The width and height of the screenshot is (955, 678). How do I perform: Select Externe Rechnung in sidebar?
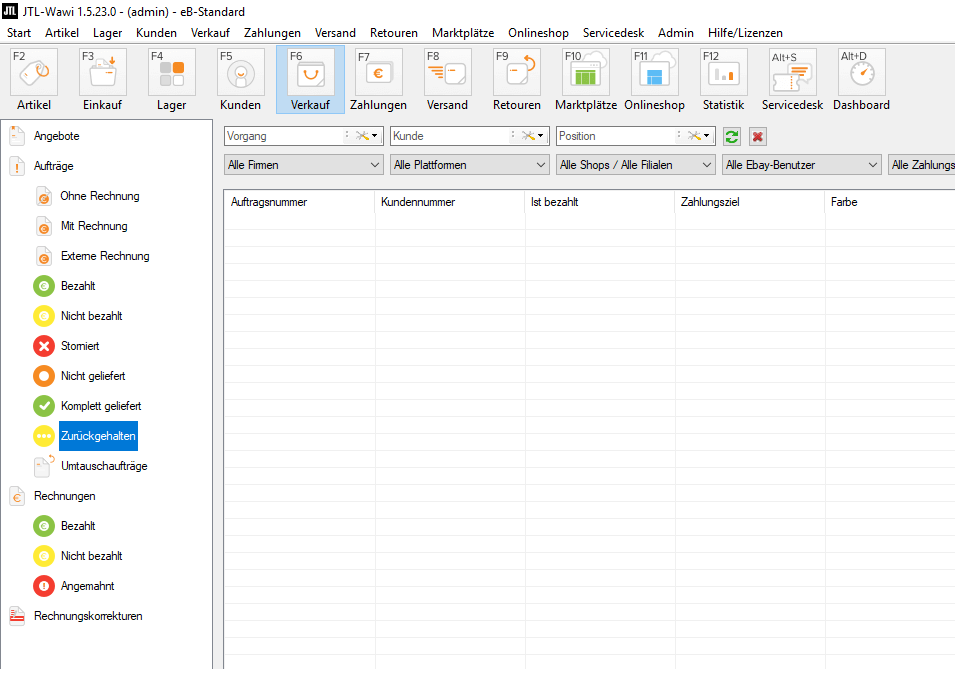click(105, 256)
